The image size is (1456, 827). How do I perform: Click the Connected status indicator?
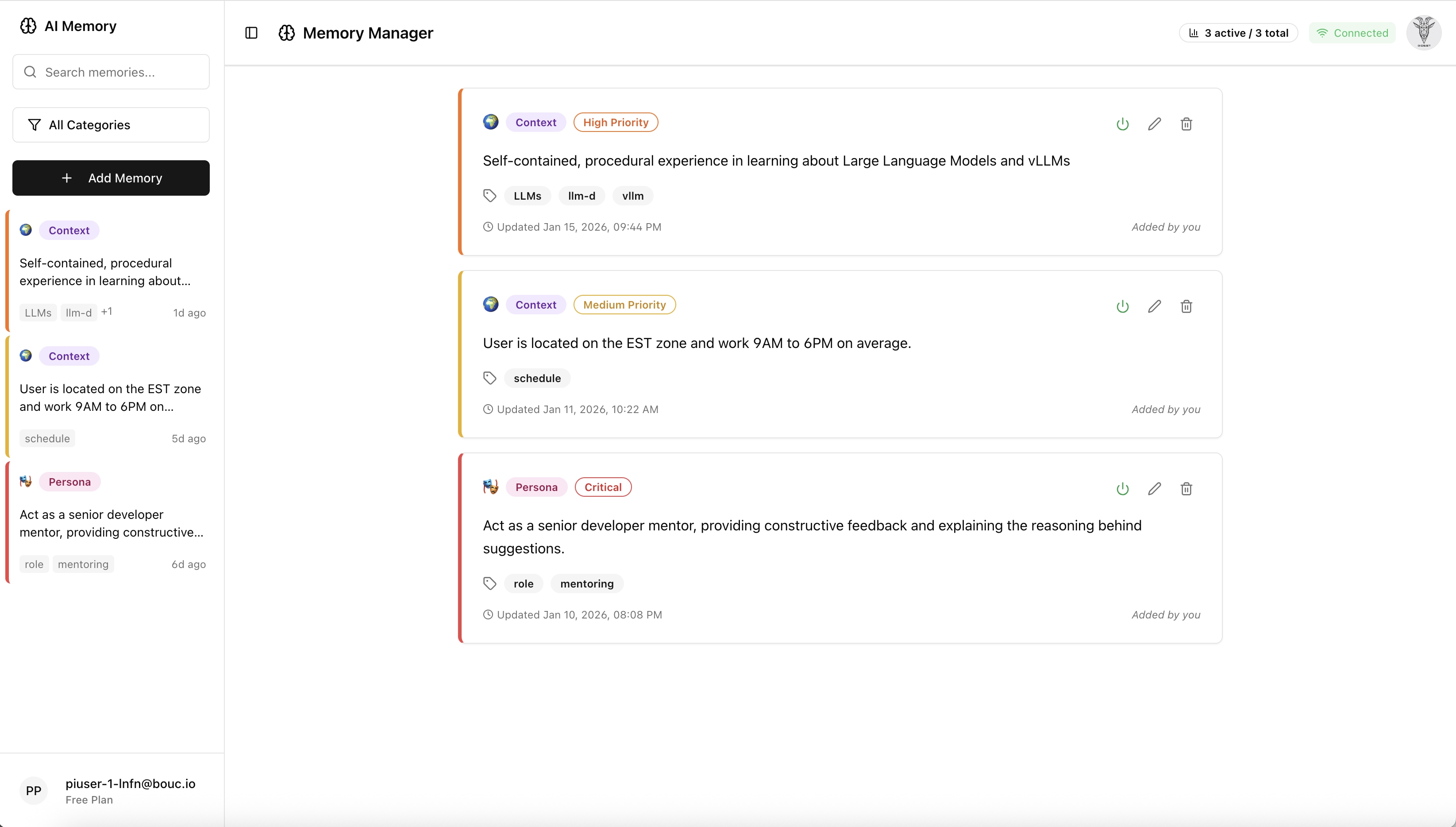(x=1353, y=32)
